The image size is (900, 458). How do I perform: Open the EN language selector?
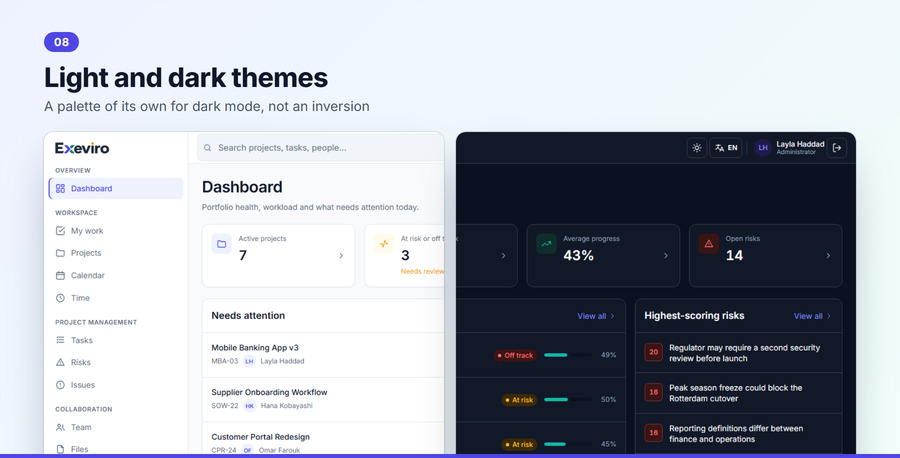[726, 148]
